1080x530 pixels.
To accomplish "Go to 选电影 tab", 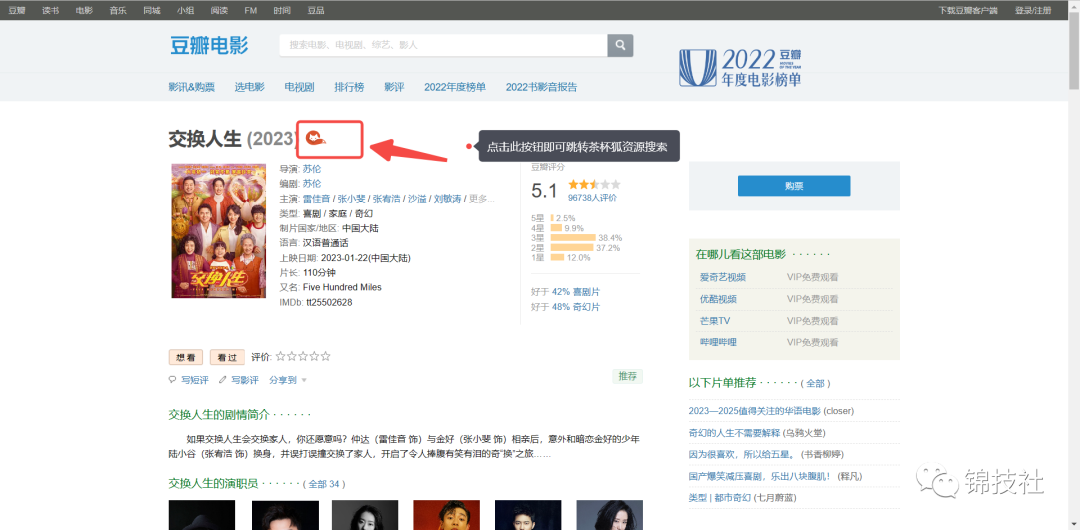I will click(249, 87).
